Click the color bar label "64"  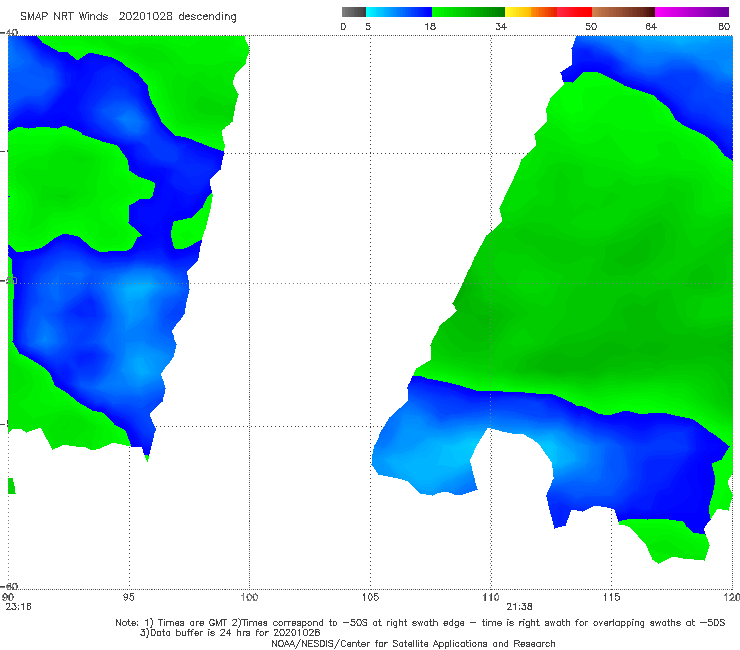pyautogui.click(x=651, y=26)
